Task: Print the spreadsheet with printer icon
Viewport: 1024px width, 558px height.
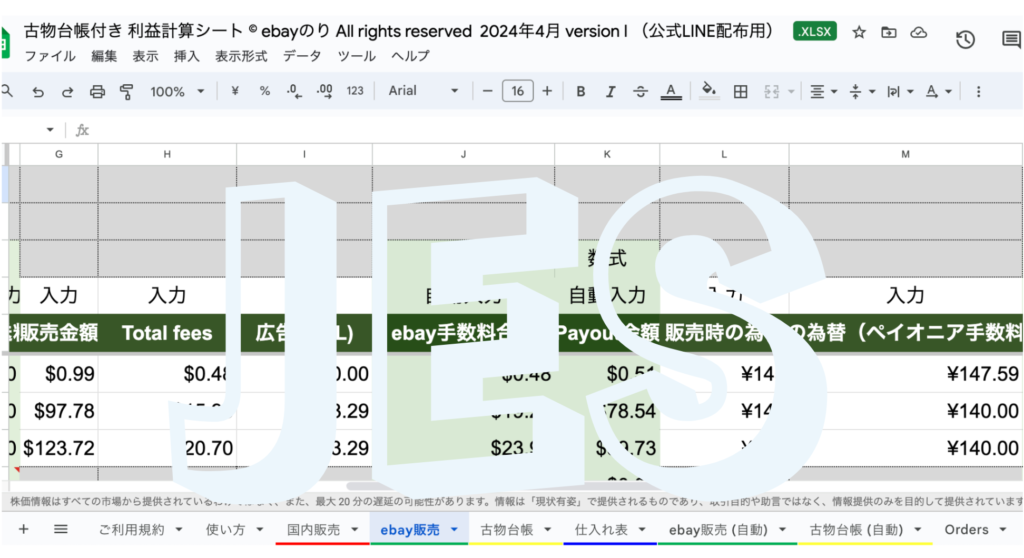Action: click(97, 91)
